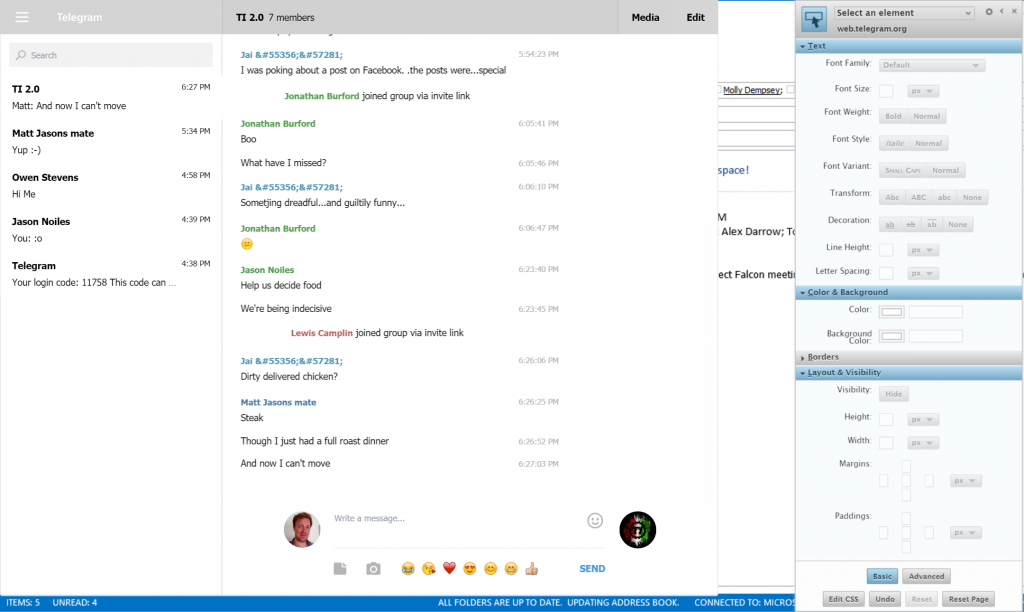This screenshot has width=1024, height=612.
Task: Open the Height unit dropdown
Action: pos(923,420)
